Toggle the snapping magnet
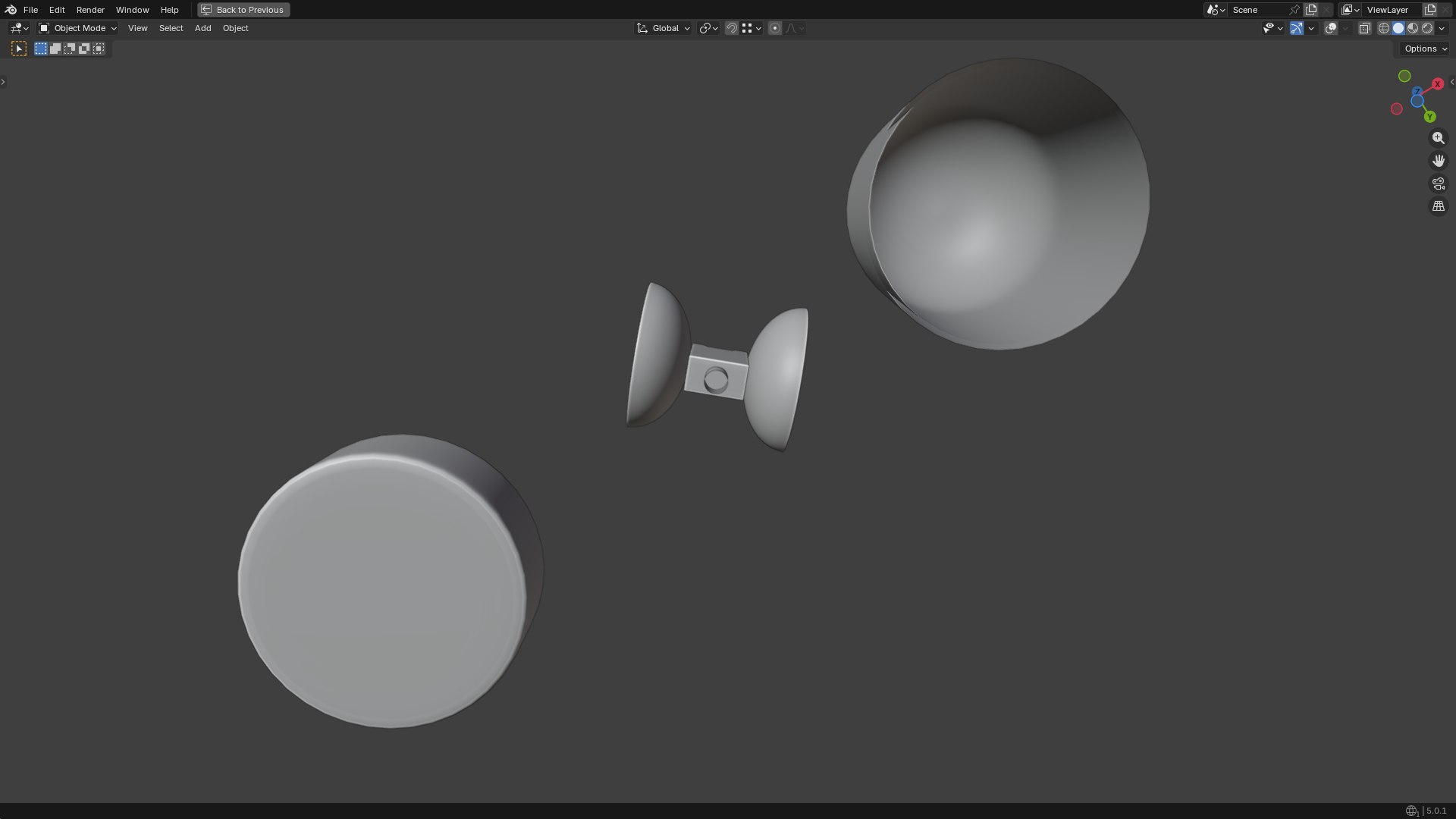1456x819 pixels. tap(732, 28)
